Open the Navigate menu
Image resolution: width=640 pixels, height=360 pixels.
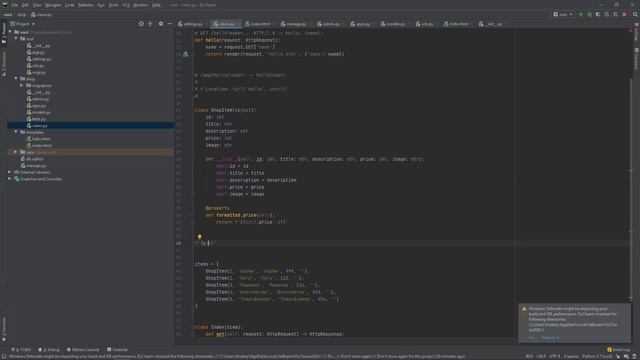tap(53, 5)
